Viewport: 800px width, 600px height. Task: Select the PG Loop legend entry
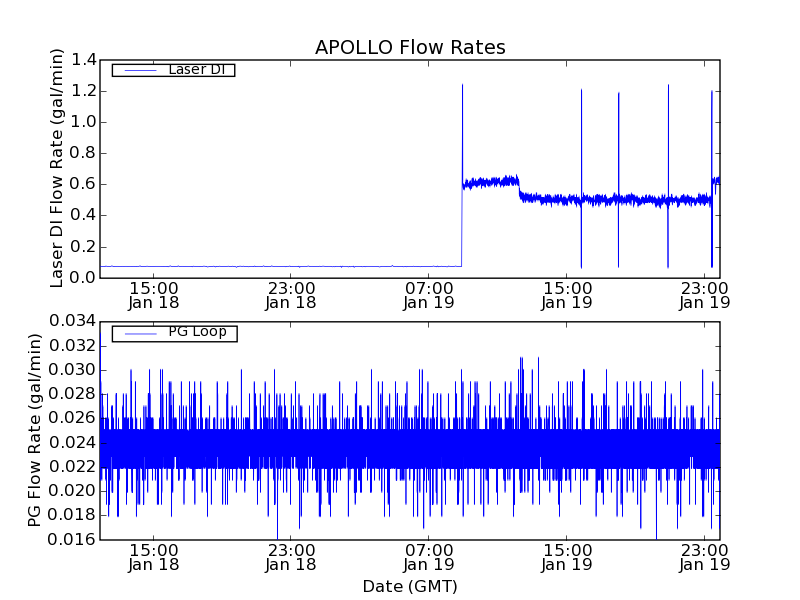[174, 333]
